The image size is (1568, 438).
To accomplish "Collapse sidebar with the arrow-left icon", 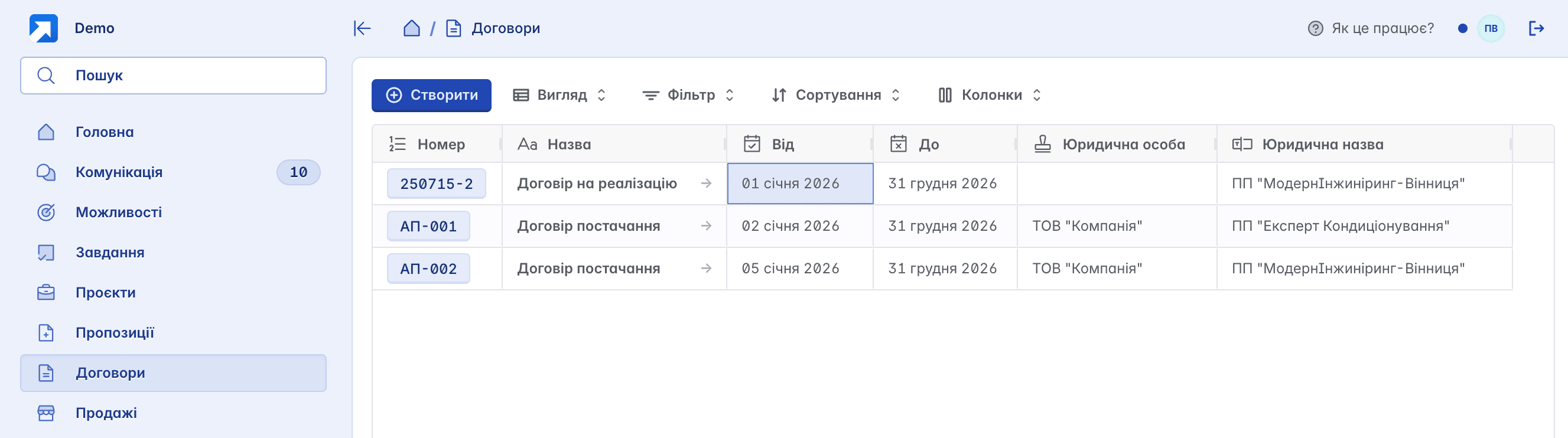I will (362, 28).
